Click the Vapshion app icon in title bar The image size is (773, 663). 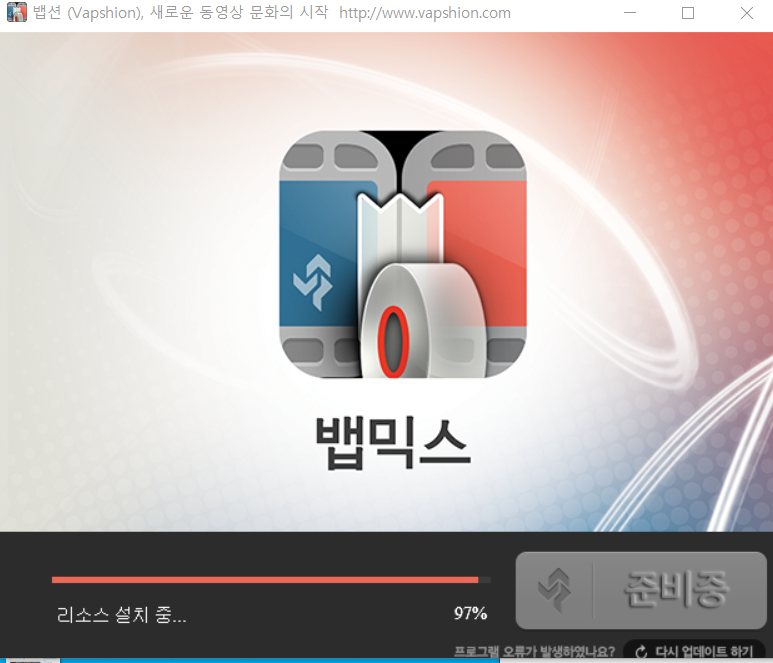click(x=17, y=12)
